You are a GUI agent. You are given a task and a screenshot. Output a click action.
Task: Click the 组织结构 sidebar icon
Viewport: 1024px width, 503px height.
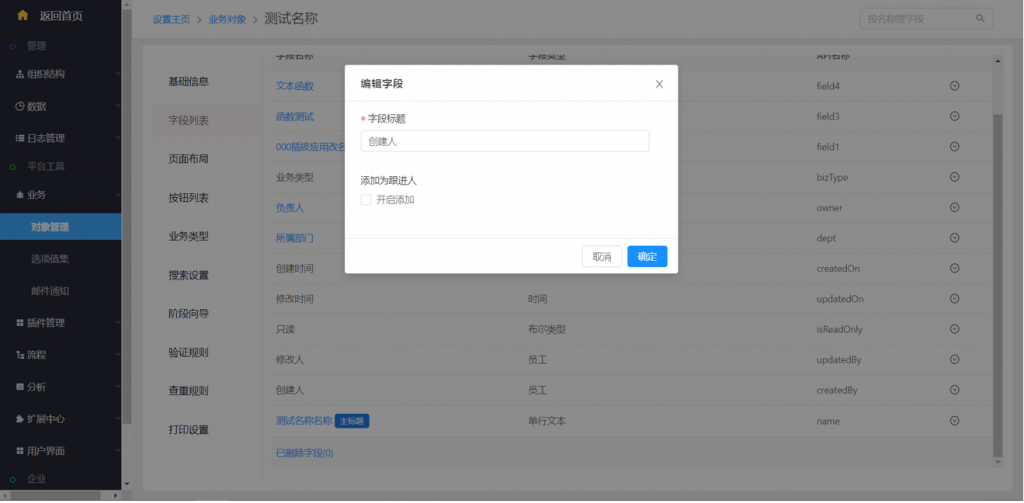(20, 74)
